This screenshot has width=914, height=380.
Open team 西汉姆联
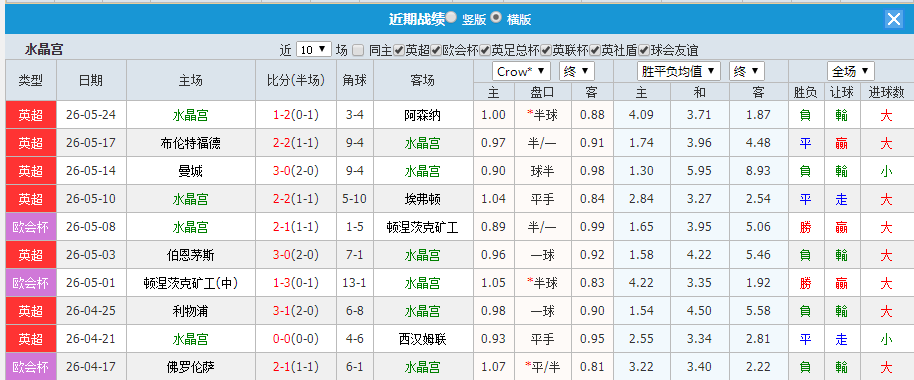pos(423,339)
